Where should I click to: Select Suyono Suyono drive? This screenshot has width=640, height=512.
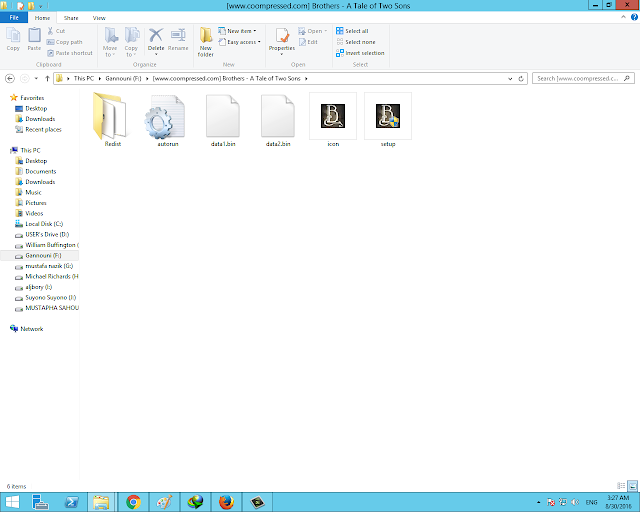[x=45, y=298]
